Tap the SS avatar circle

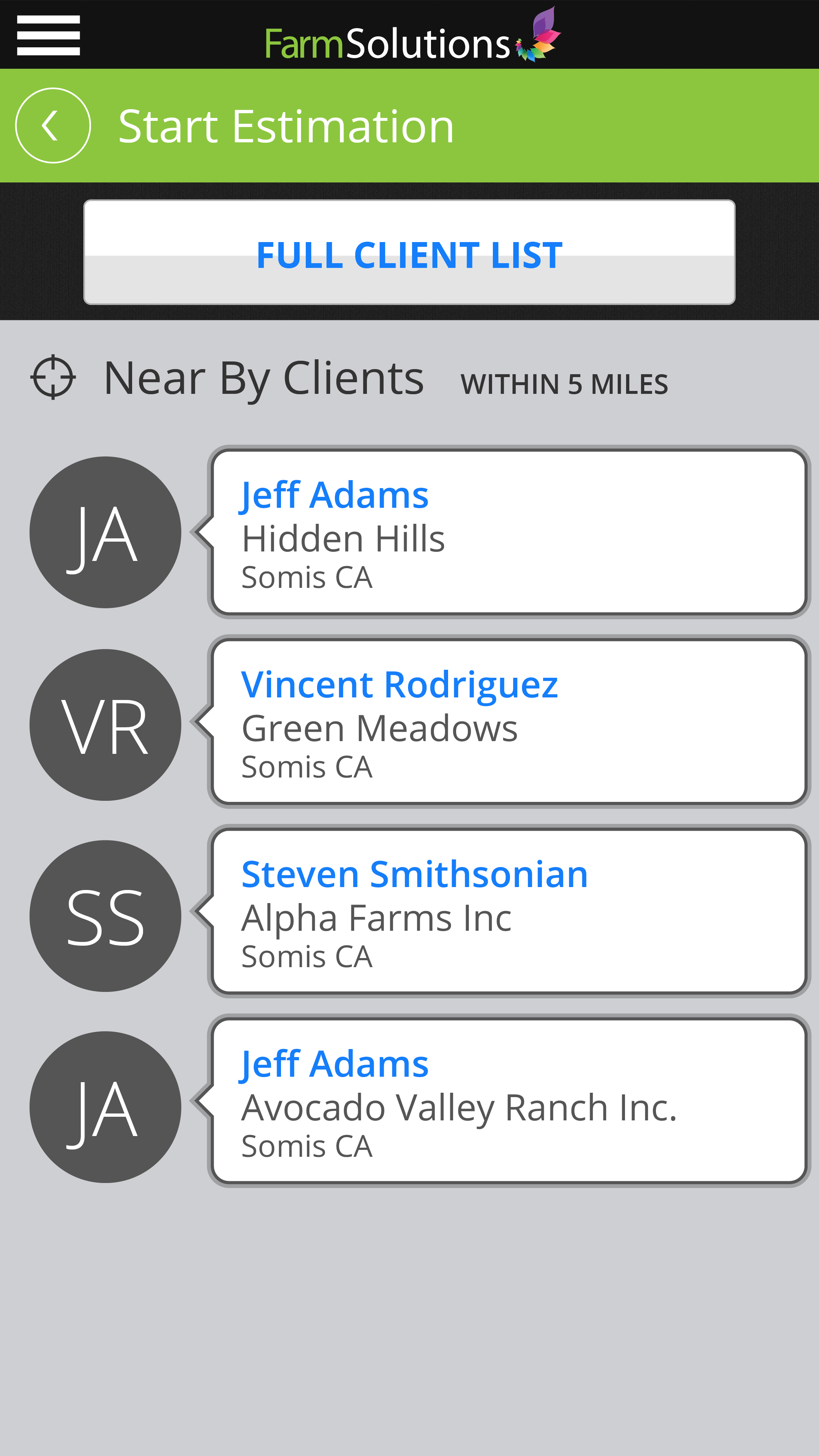pyautogui.click(x=105, y=916)
